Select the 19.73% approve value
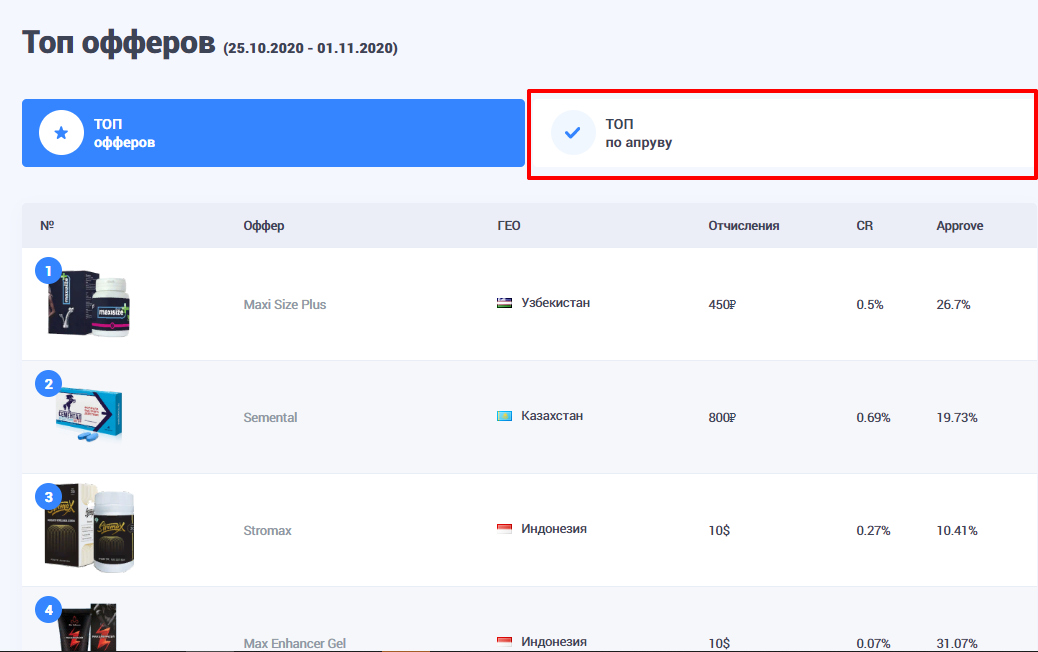 957,418
